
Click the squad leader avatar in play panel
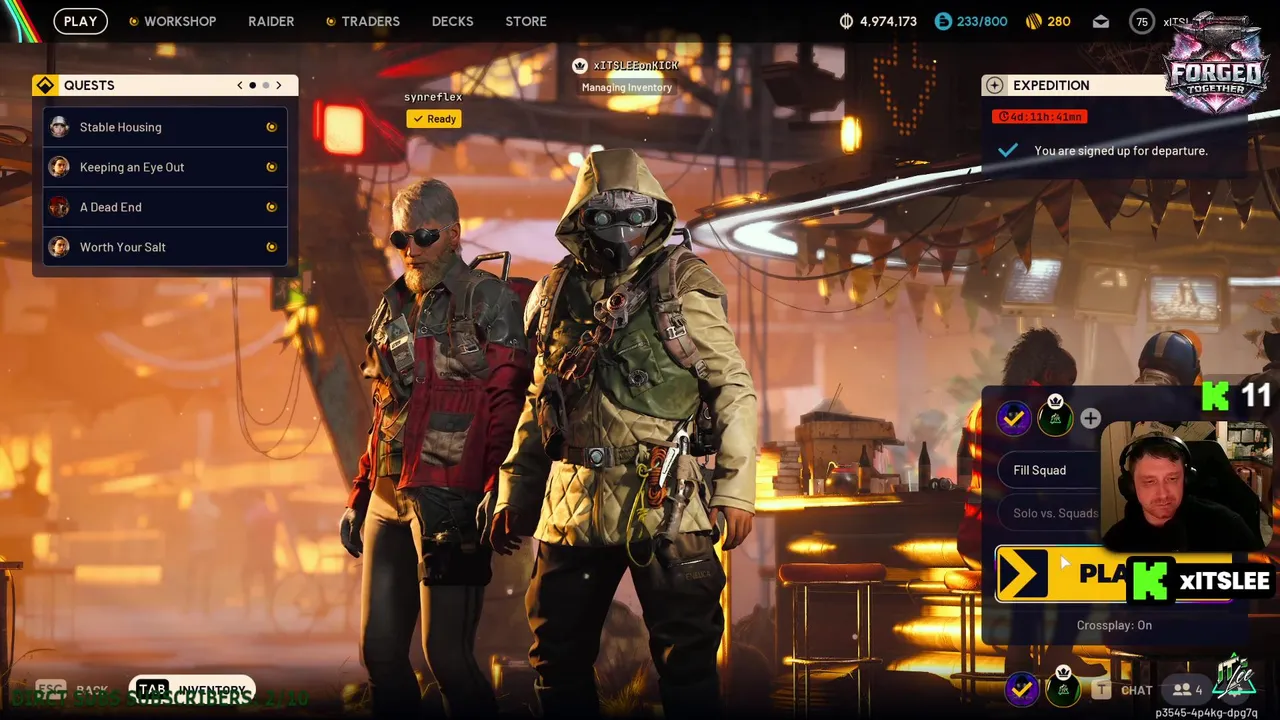click(1055, 417)
